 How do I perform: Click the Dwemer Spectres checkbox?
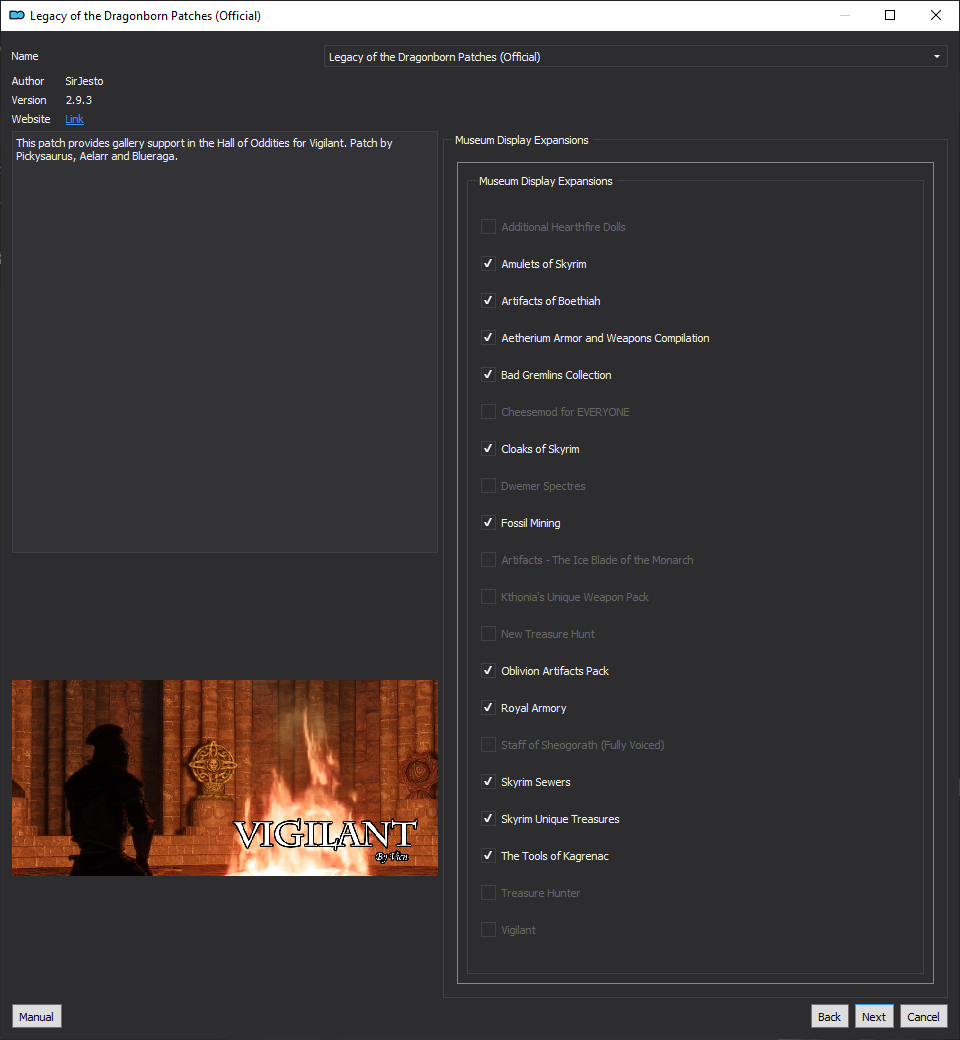(x=488, y=486)
